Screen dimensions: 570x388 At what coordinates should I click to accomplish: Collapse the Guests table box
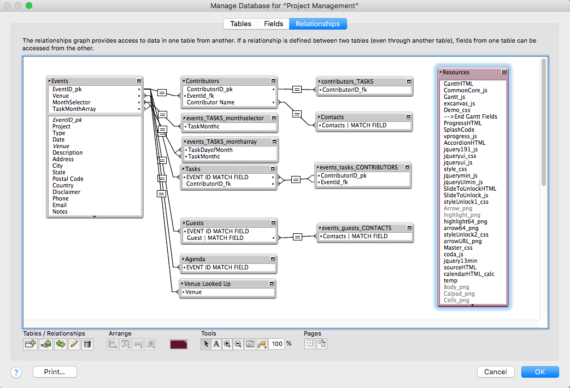click(273, 223)
